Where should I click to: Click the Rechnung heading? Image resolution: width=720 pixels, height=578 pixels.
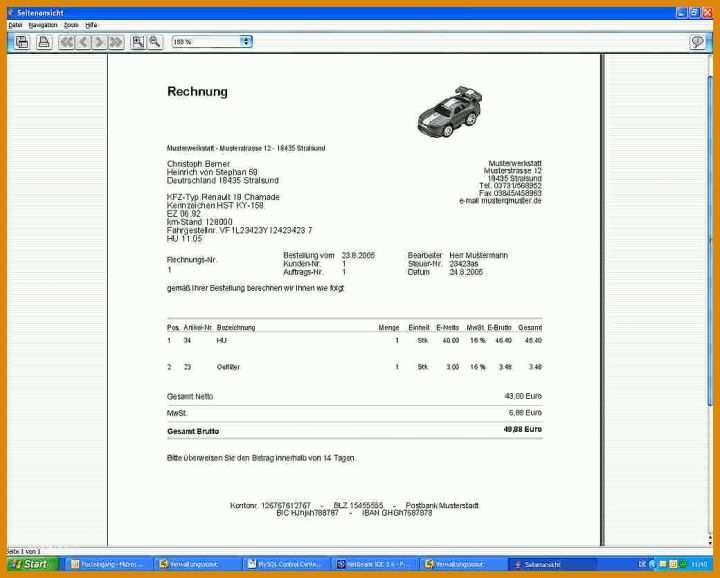pyautogui.click(x=197, y=92)
